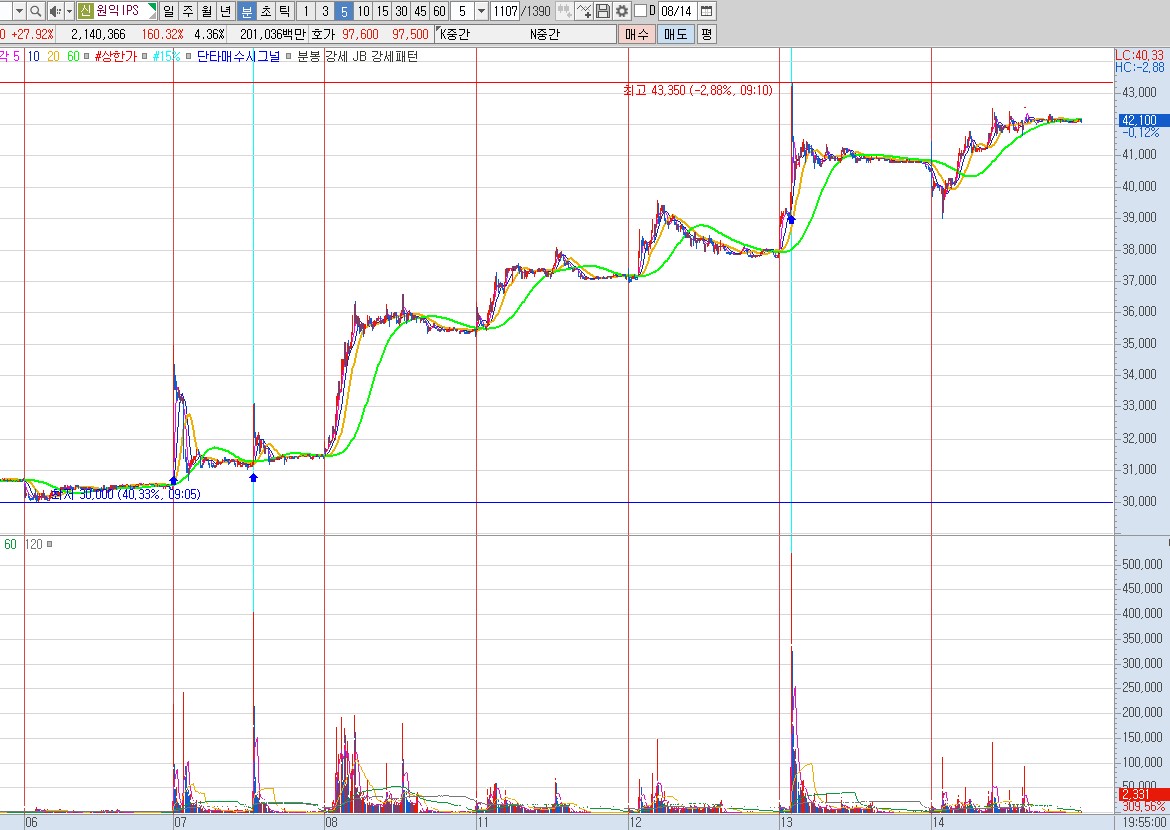Click the LC:40.33 readout

pyautogui.click(x=1139, y=55)
